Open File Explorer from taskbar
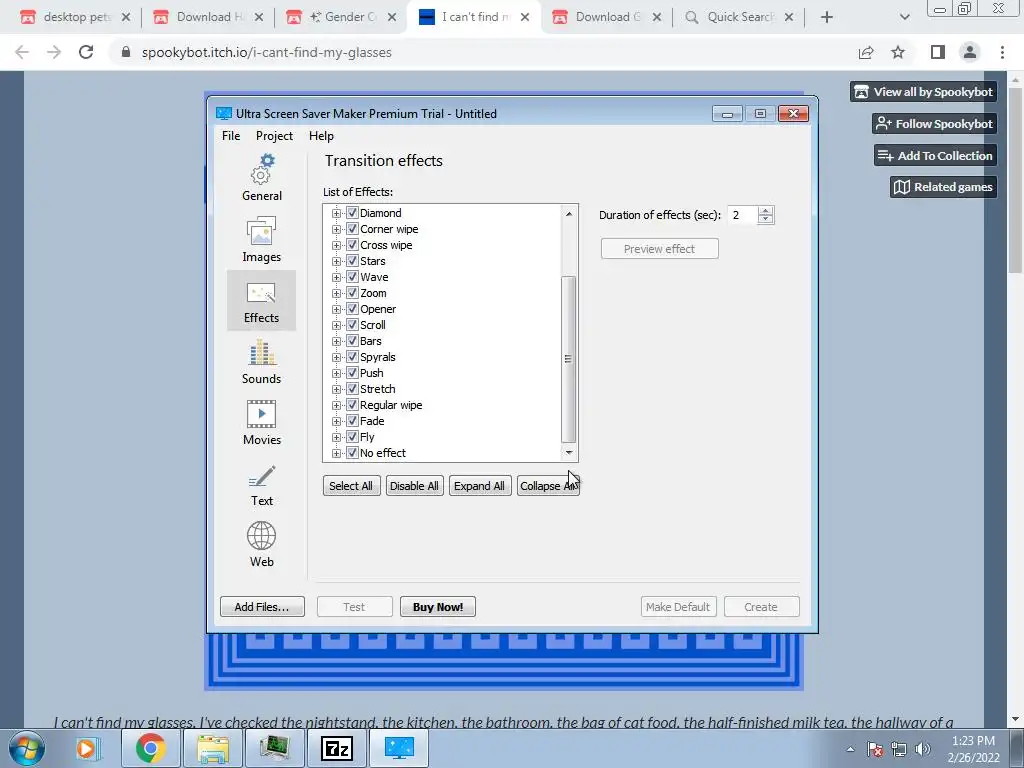The image size is (1024, 768). point(213,748)
